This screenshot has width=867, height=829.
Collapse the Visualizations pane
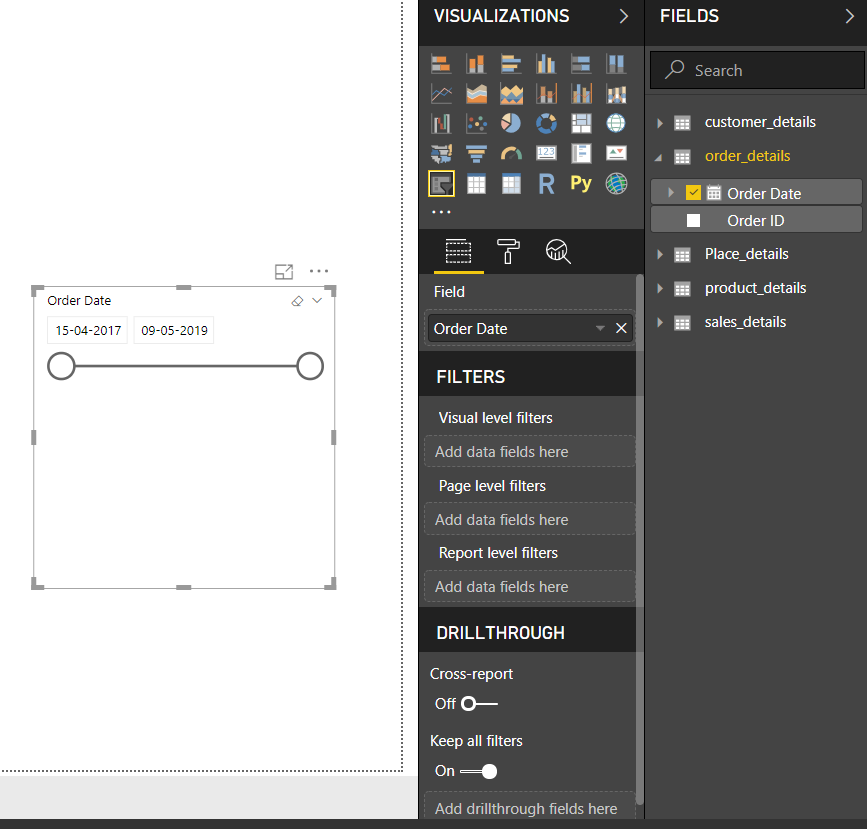[624, 16]
